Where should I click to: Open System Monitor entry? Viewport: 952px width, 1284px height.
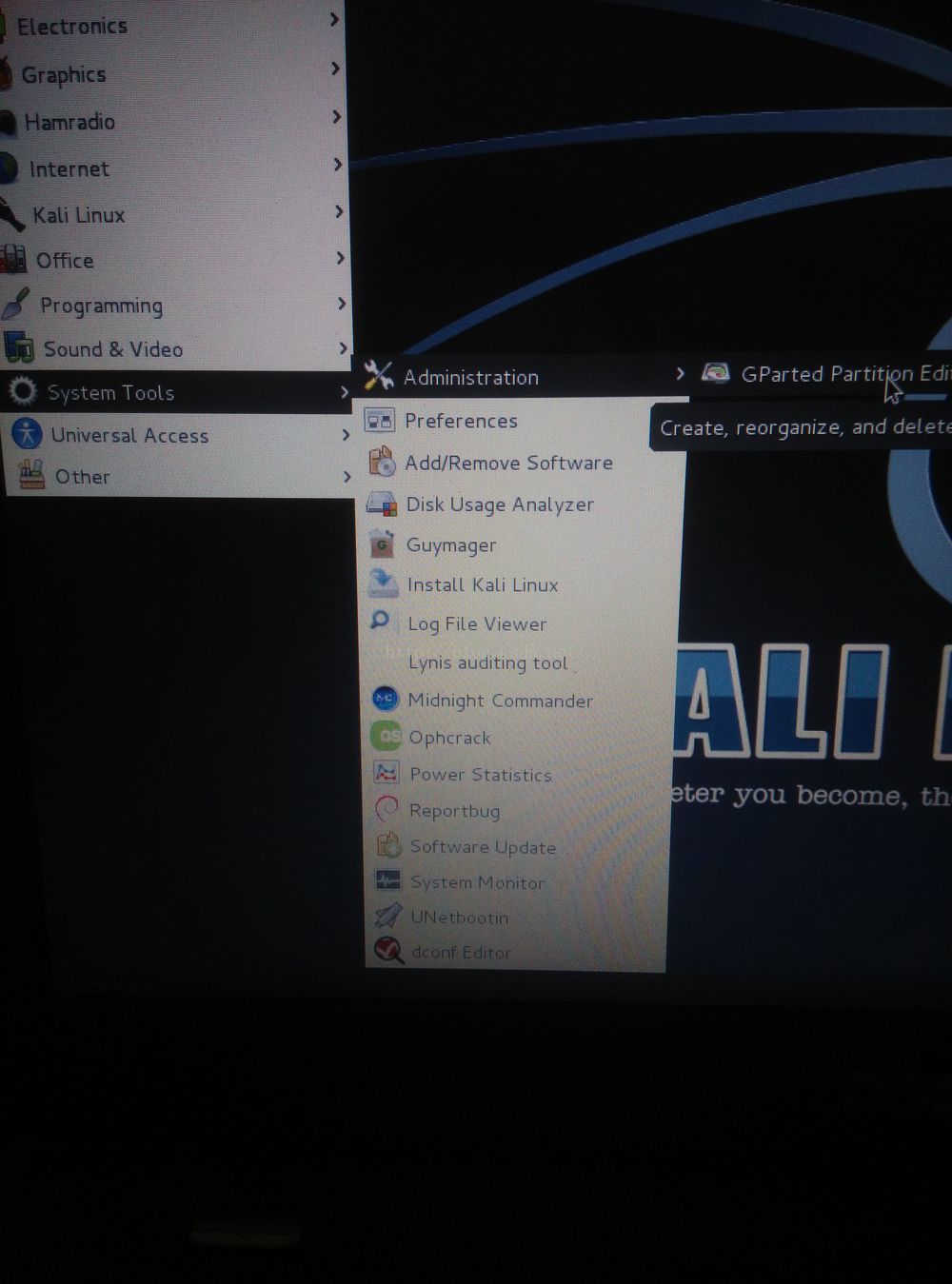click(518, 882)
